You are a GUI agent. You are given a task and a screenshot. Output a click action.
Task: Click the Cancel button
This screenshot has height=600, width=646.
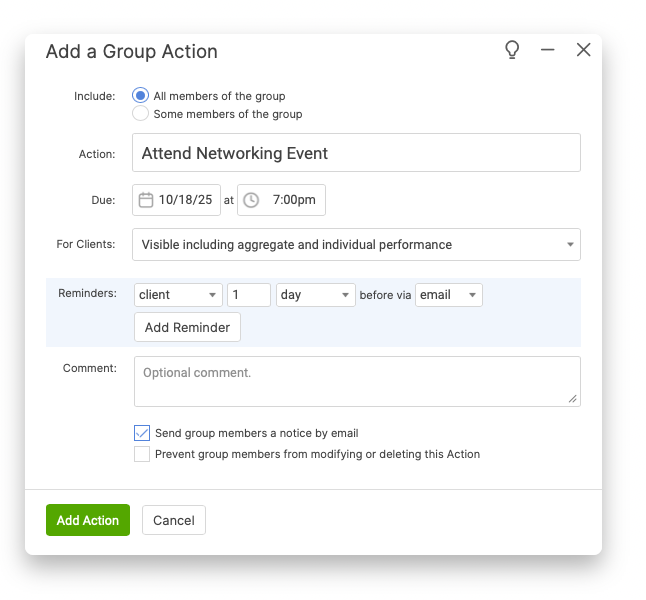174,520
